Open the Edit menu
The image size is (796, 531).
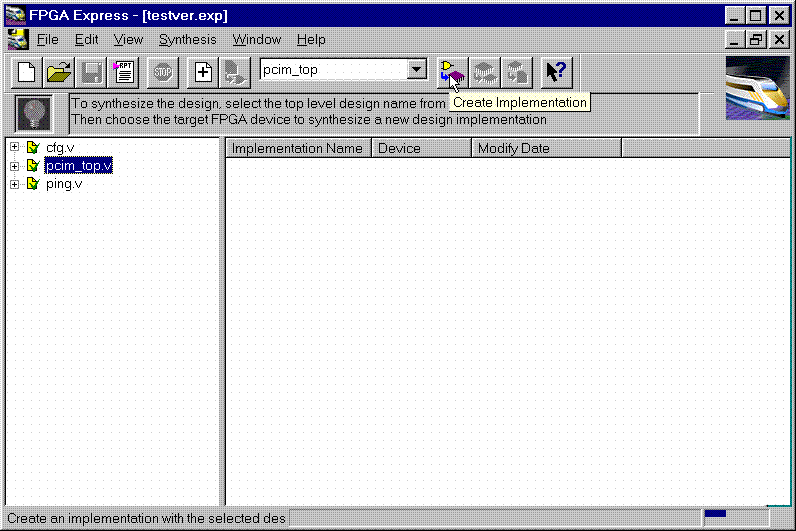(x=86, y=40)
